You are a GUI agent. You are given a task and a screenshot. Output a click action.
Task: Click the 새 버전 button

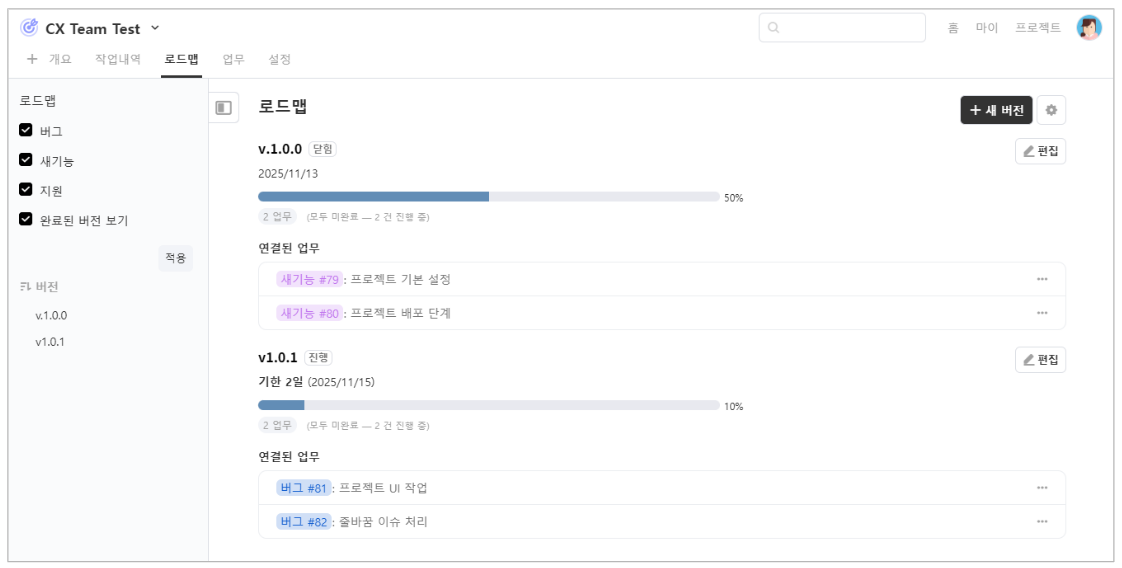point(996,110)
